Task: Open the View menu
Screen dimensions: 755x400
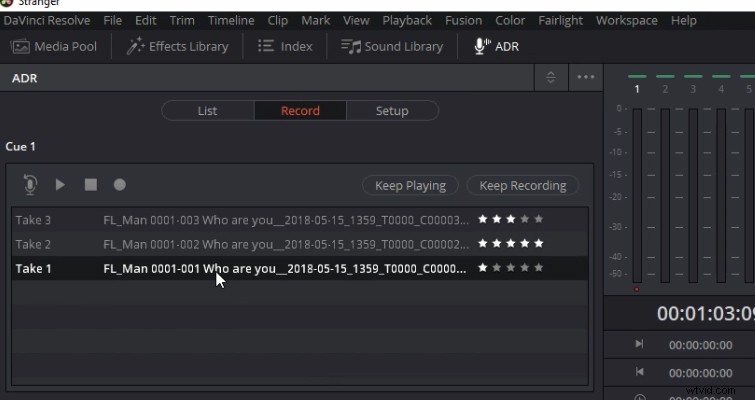Action: [356, 21]
